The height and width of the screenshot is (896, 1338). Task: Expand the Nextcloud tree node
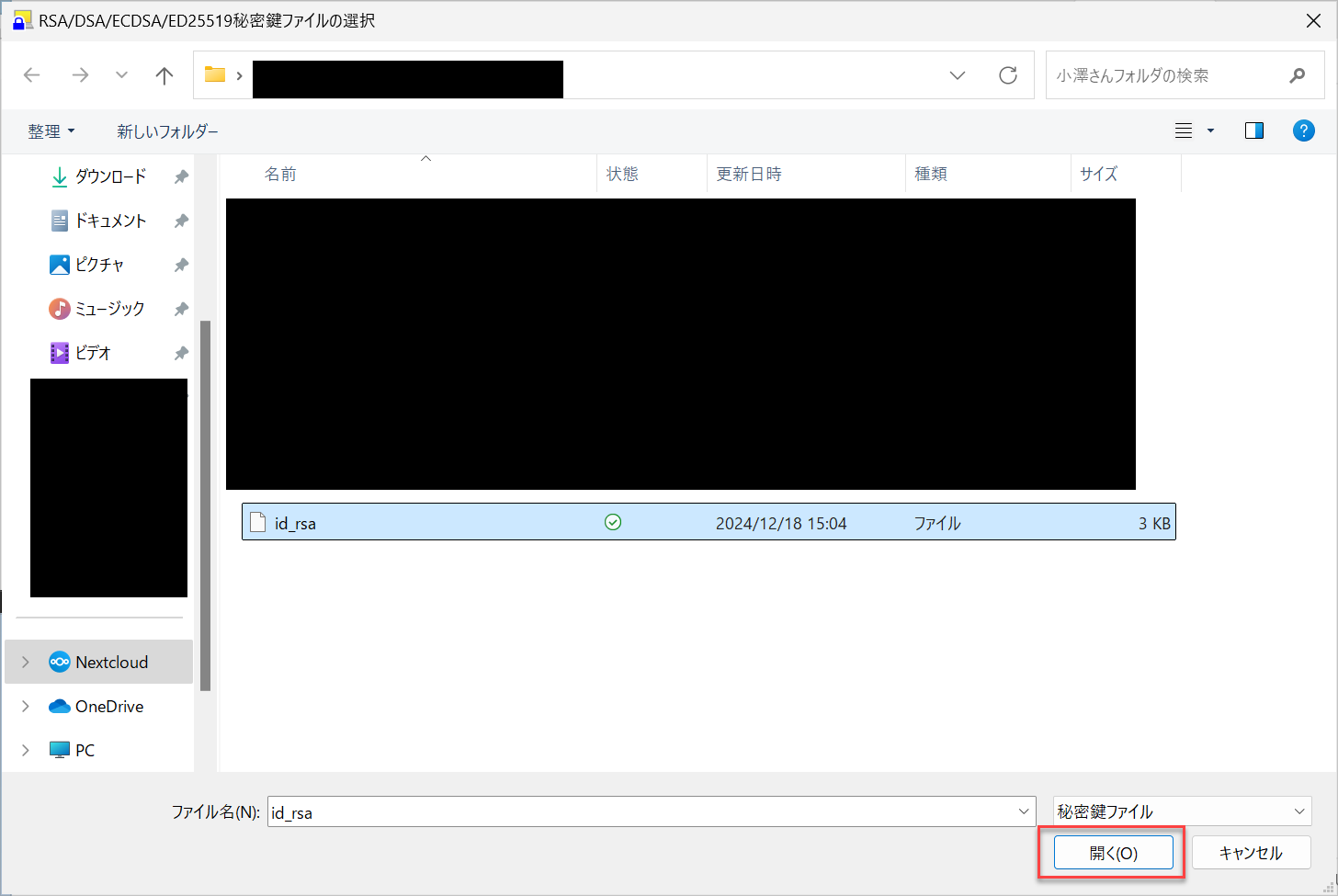(26, 662)
